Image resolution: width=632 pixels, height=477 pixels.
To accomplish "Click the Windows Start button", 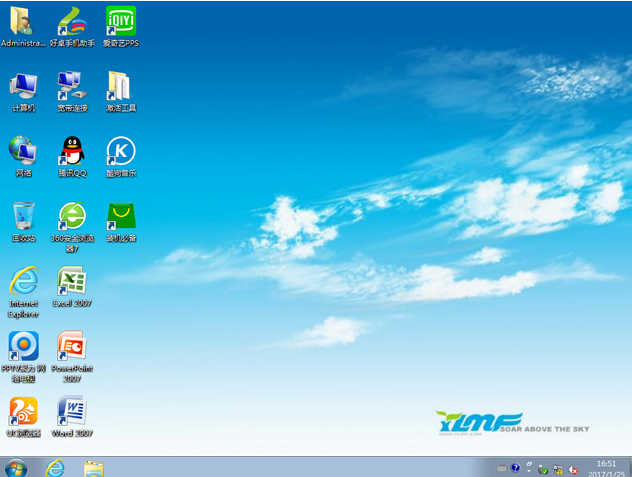I will (17, 467).
